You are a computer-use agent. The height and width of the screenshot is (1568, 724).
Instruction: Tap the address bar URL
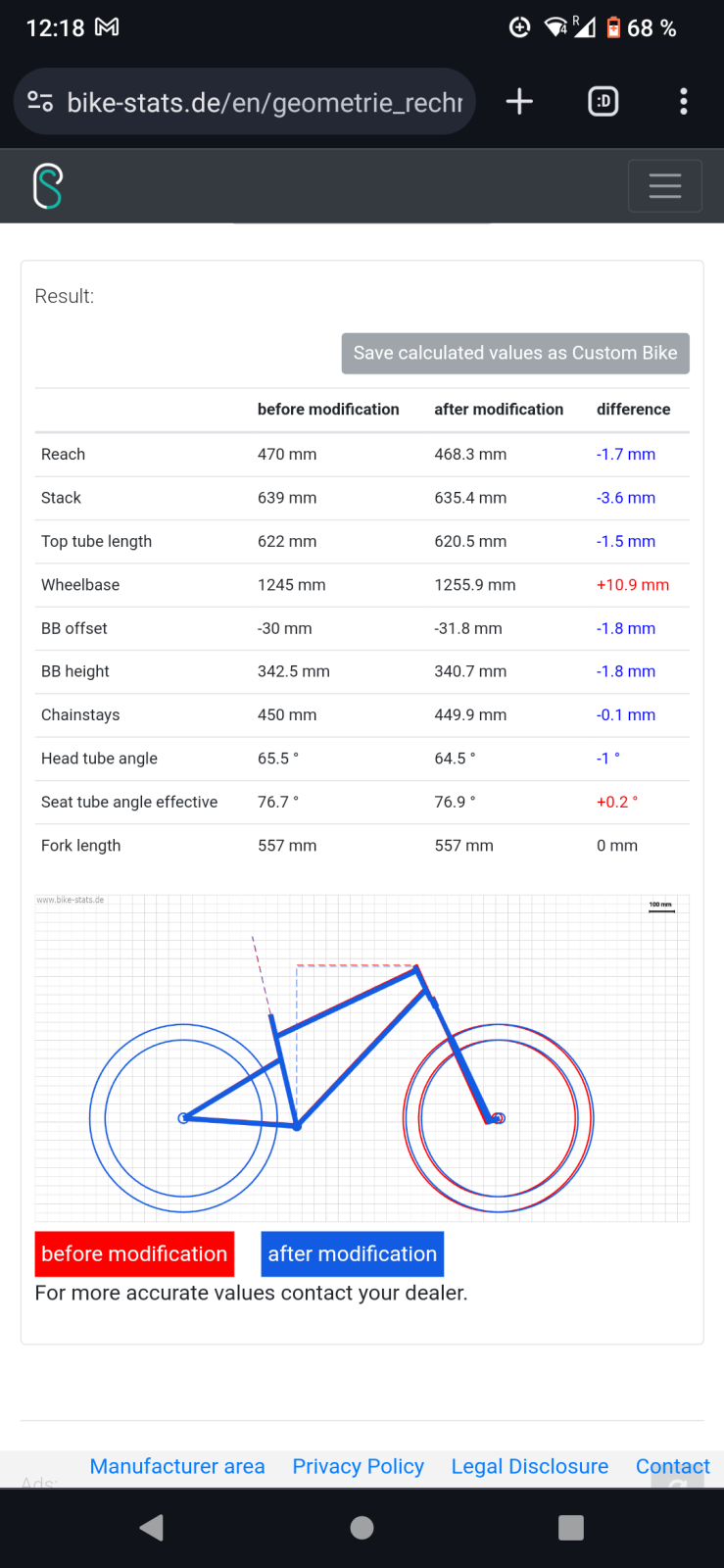coord(265,102)
